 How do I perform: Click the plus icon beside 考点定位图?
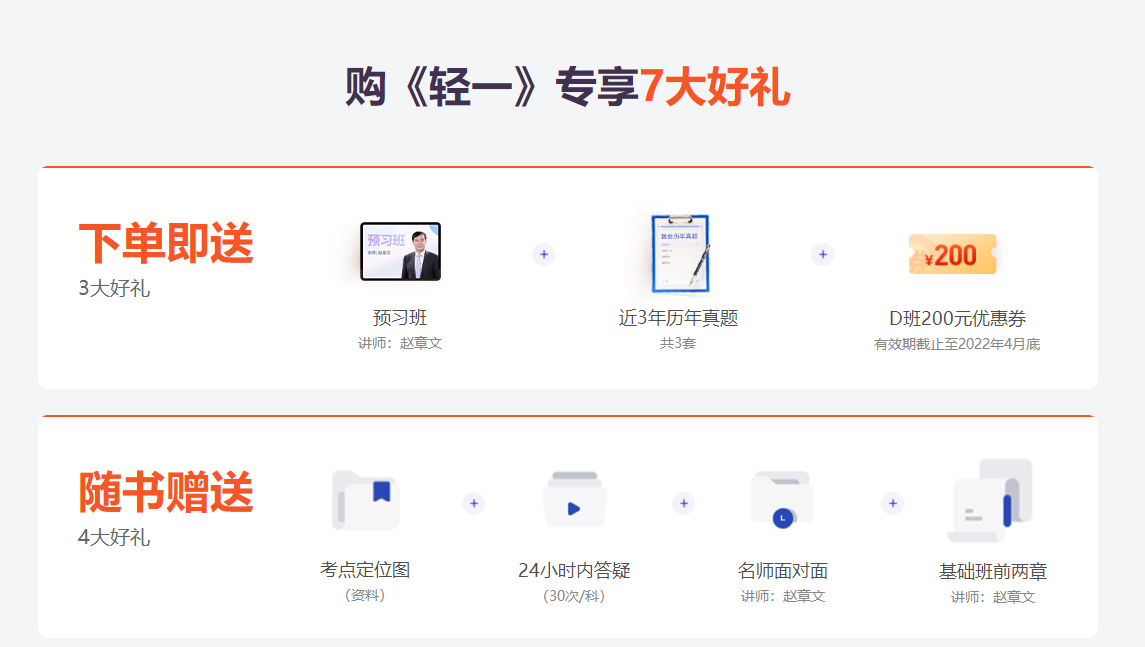tap(472, 505)
